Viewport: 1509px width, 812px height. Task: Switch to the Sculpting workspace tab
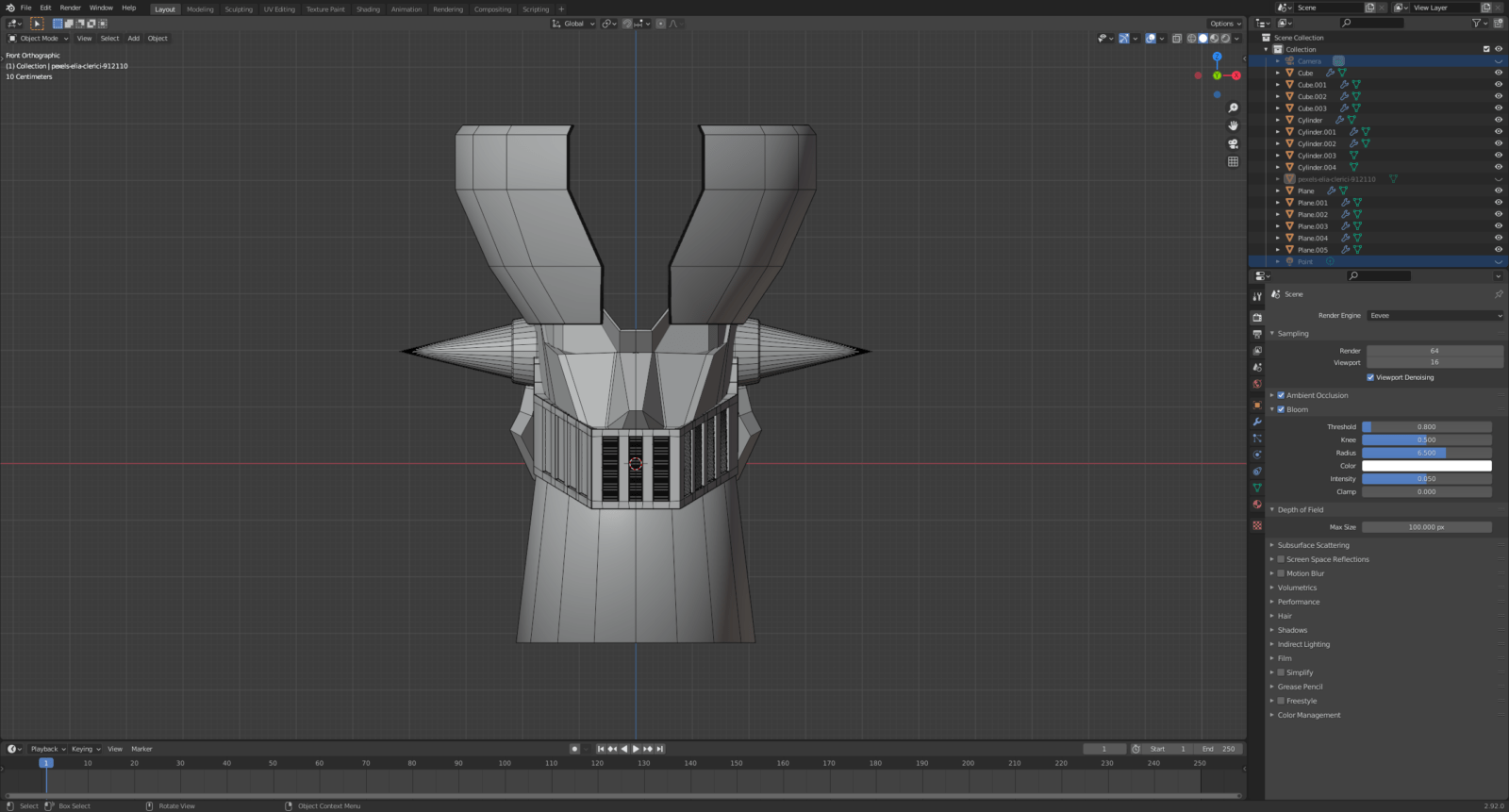pos(239,9)
